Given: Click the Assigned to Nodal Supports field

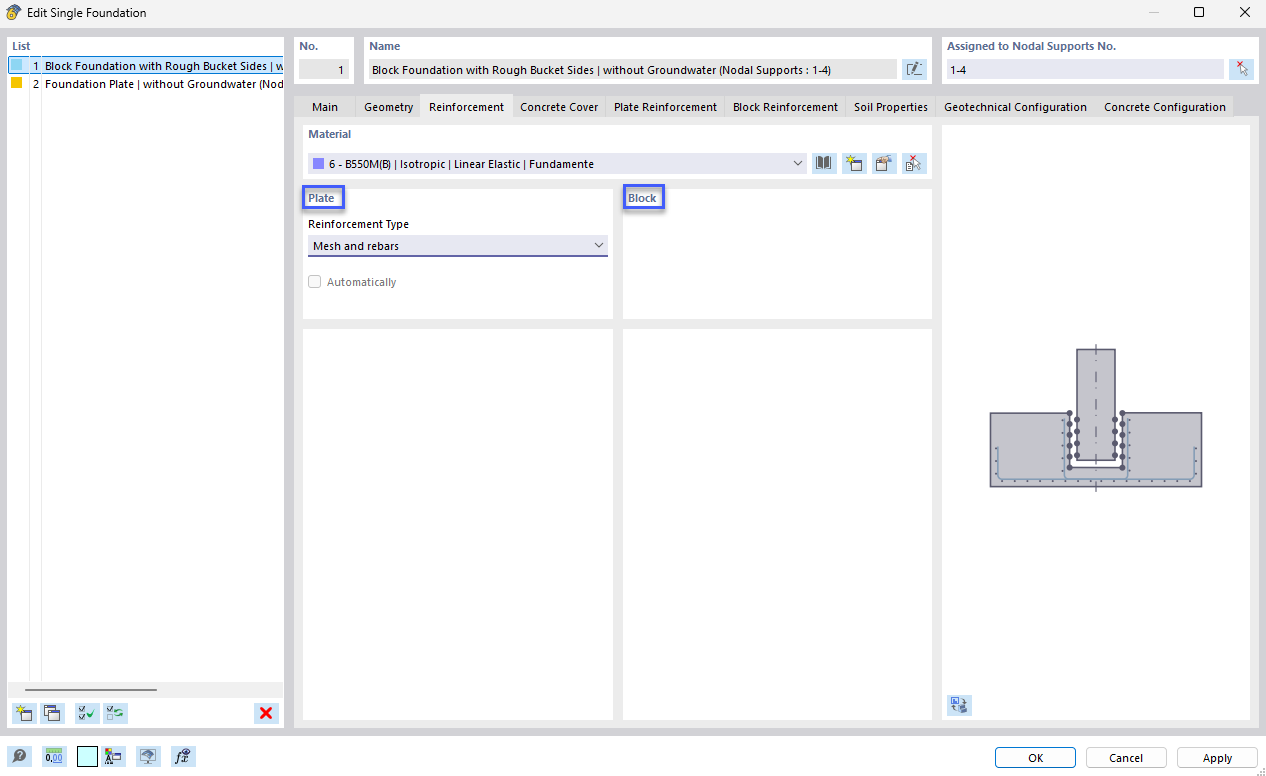Looking at the screenshot, I should [x=1084, y=70].
